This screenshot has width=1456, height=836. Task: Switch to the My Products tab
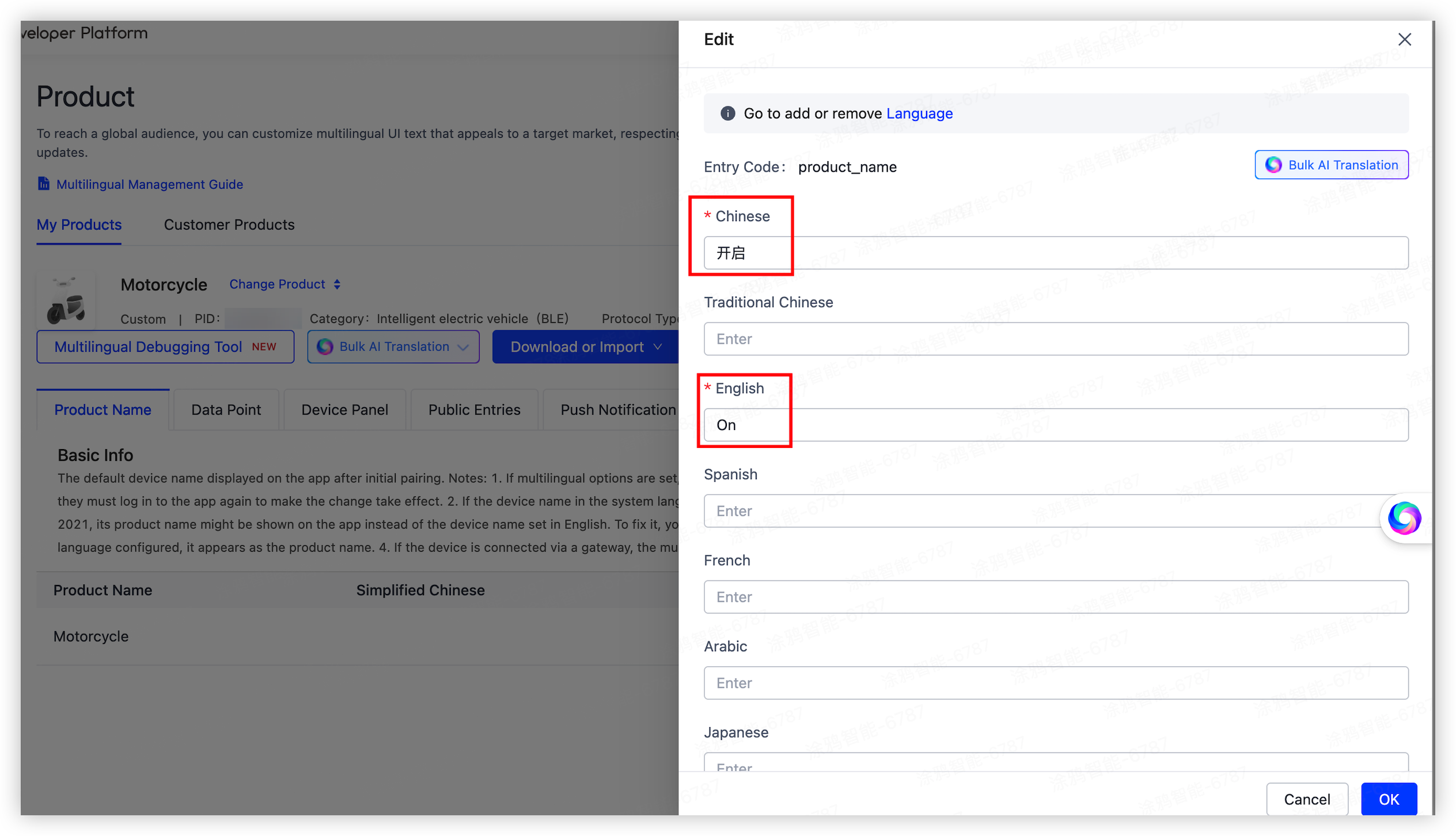tap(79, 225)
